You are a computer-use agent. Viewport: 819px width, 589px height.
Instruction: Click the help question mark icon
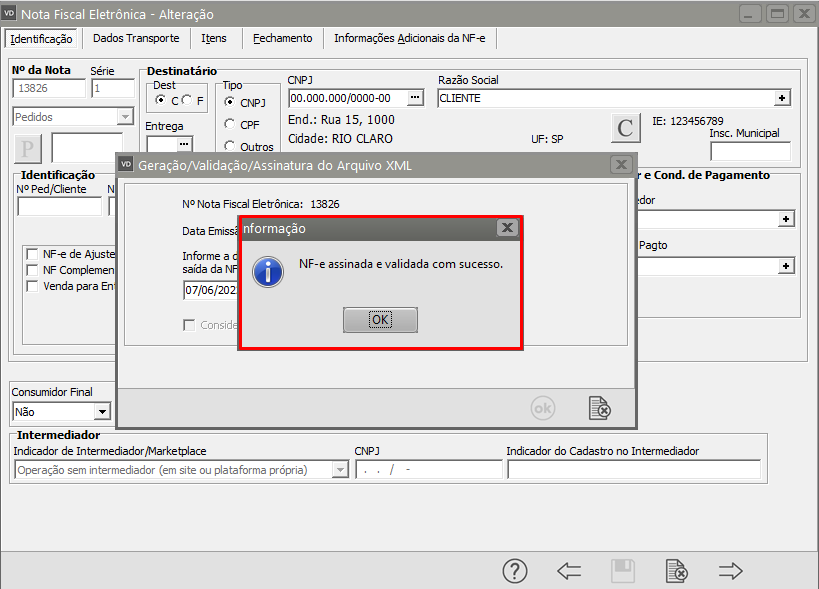click(514, 571)
